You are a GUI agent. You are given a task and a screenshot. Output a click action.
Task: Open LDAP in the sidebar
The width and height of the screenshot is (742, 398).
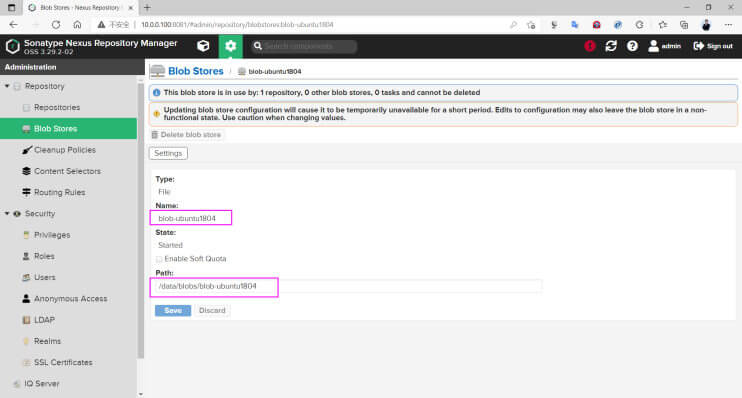(x=44, y=320)
